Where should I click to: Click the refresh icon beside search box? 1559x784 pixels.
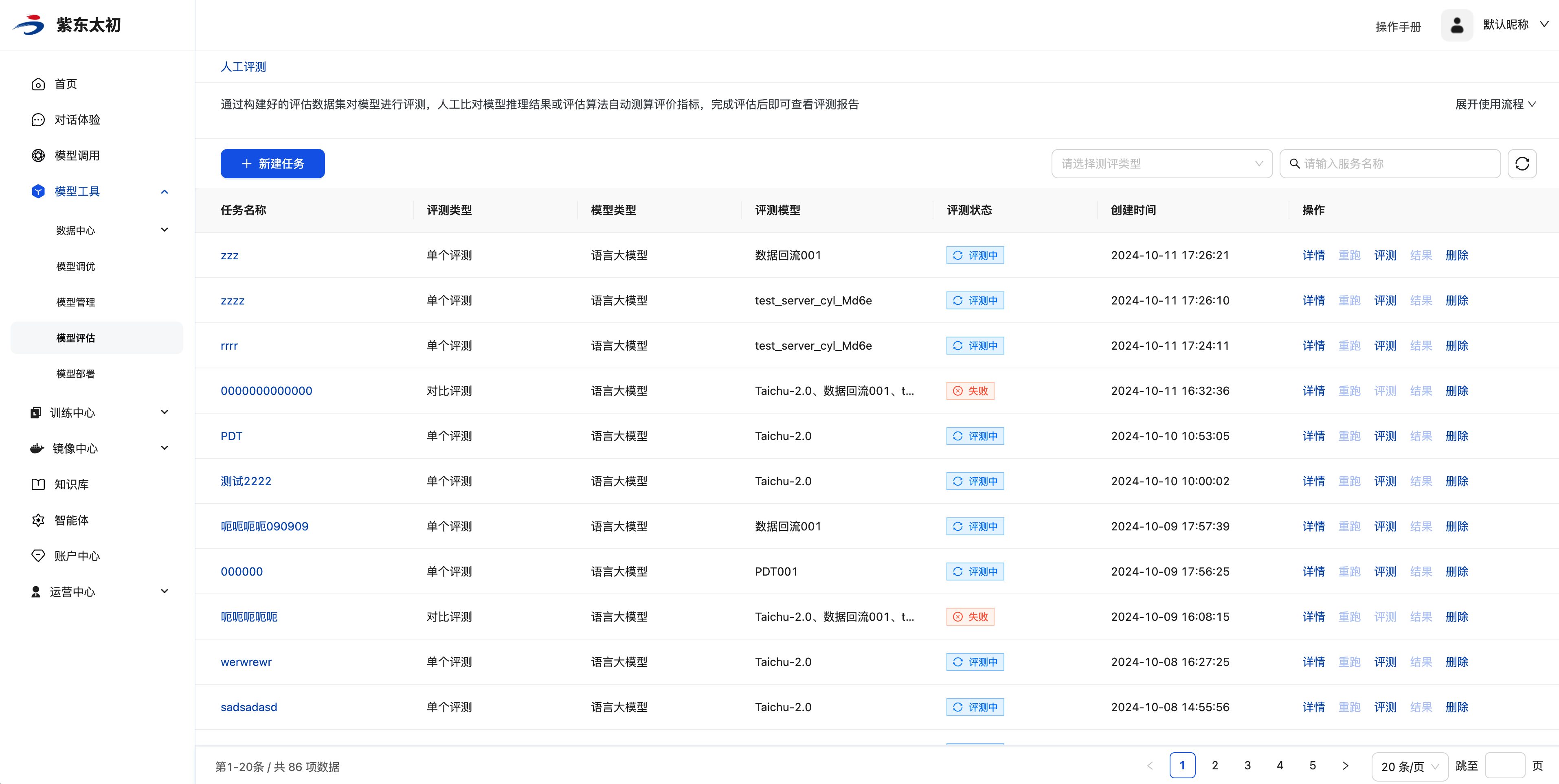pos(1522,163)
